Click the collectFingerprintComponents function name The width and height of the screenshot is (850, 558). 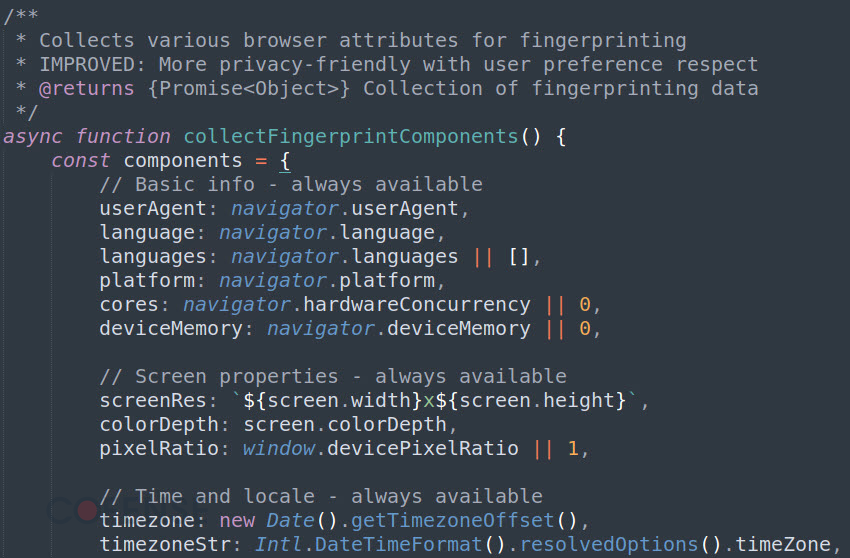(x=351, y=137)
